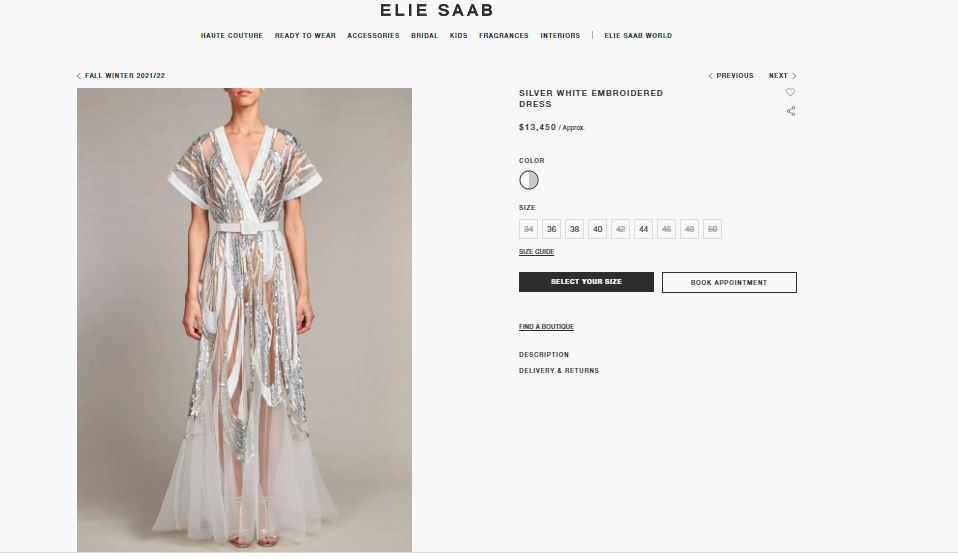This screenshot has width=958, height=559.
Task: Select size 36
Action: point(551,229)
